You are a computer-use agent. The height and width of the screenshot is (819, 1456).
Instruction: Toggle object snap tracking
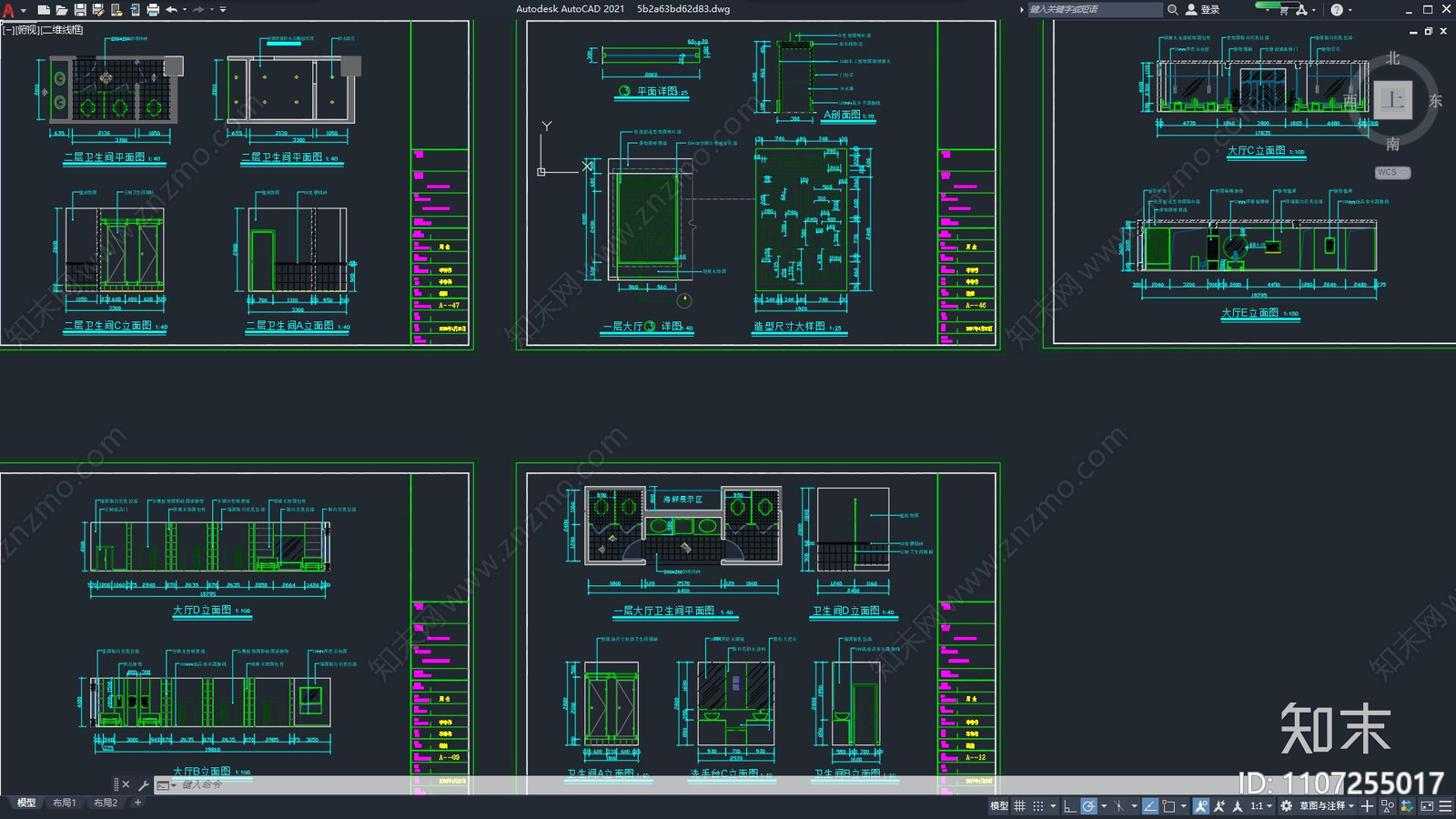click(1150, 805)
